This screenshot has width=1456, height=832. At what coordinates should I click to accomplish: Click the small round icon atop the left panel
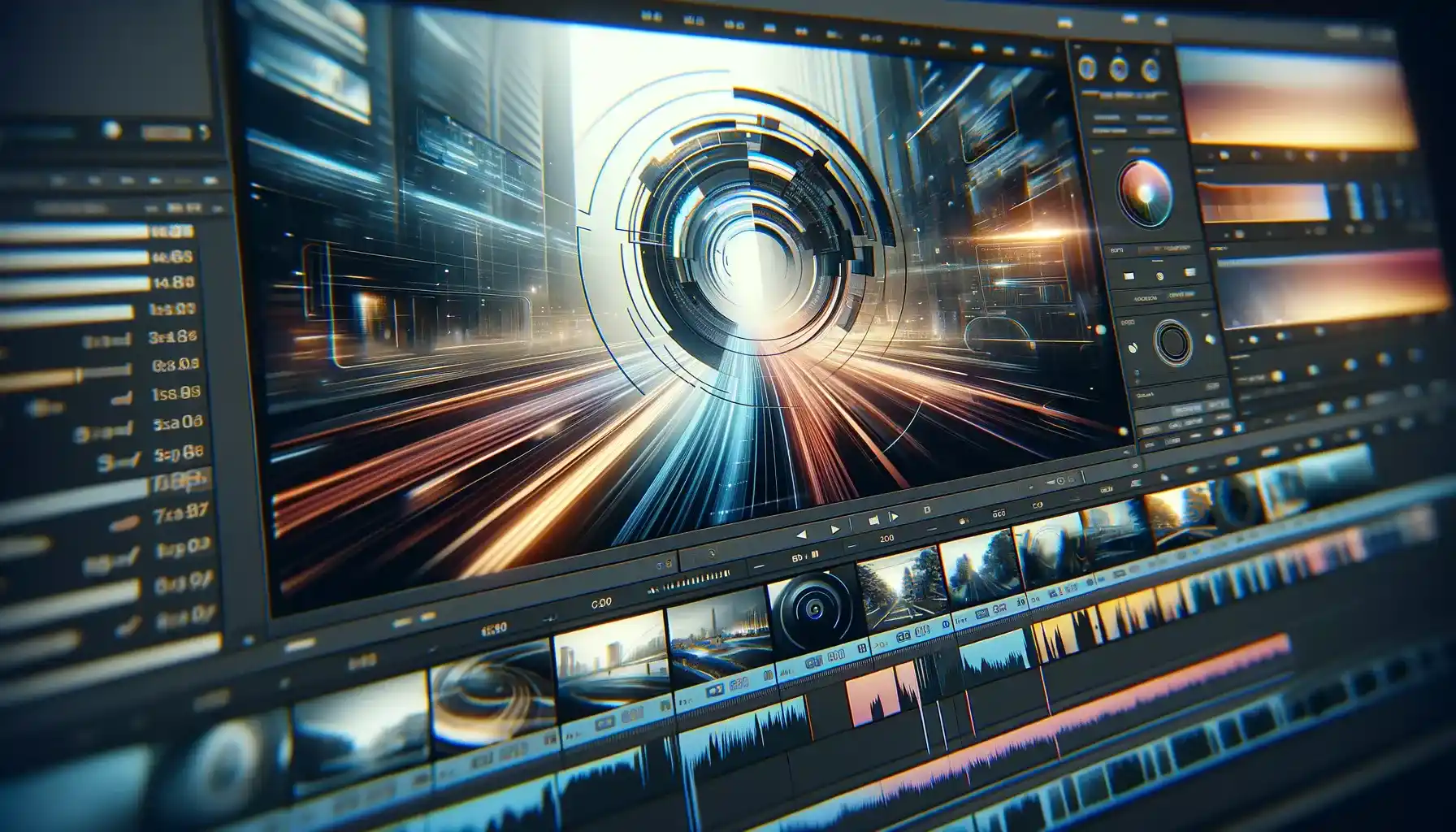[x=111, y=129]
